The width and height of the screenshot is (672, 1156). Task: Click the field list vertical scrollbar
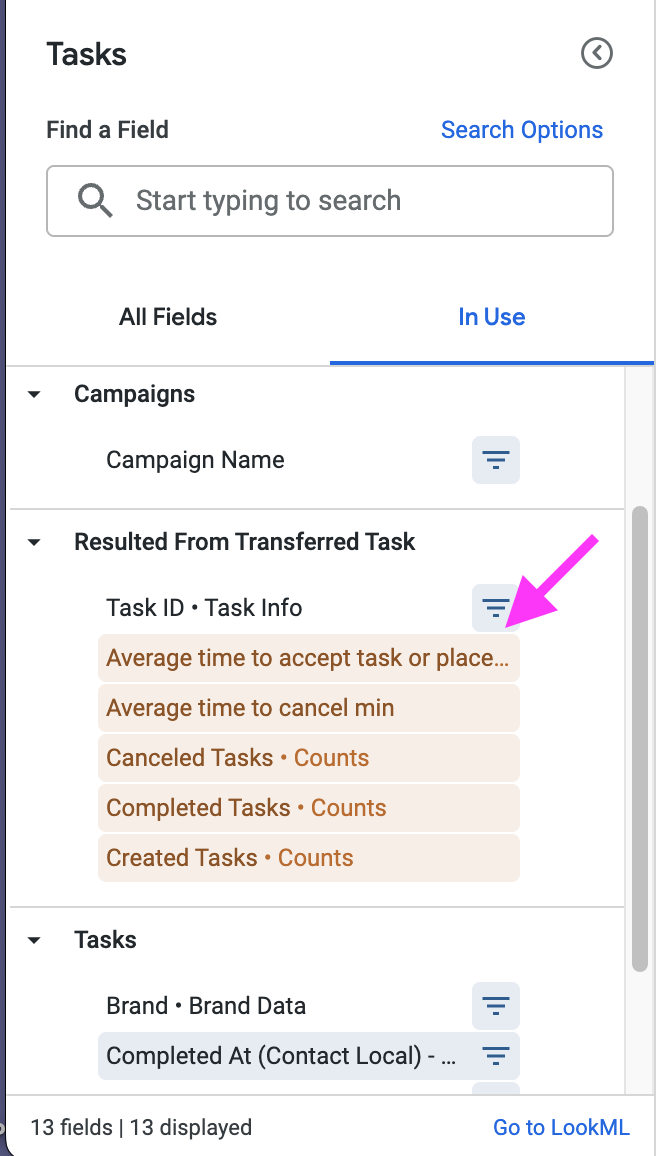tap(640, 740)
